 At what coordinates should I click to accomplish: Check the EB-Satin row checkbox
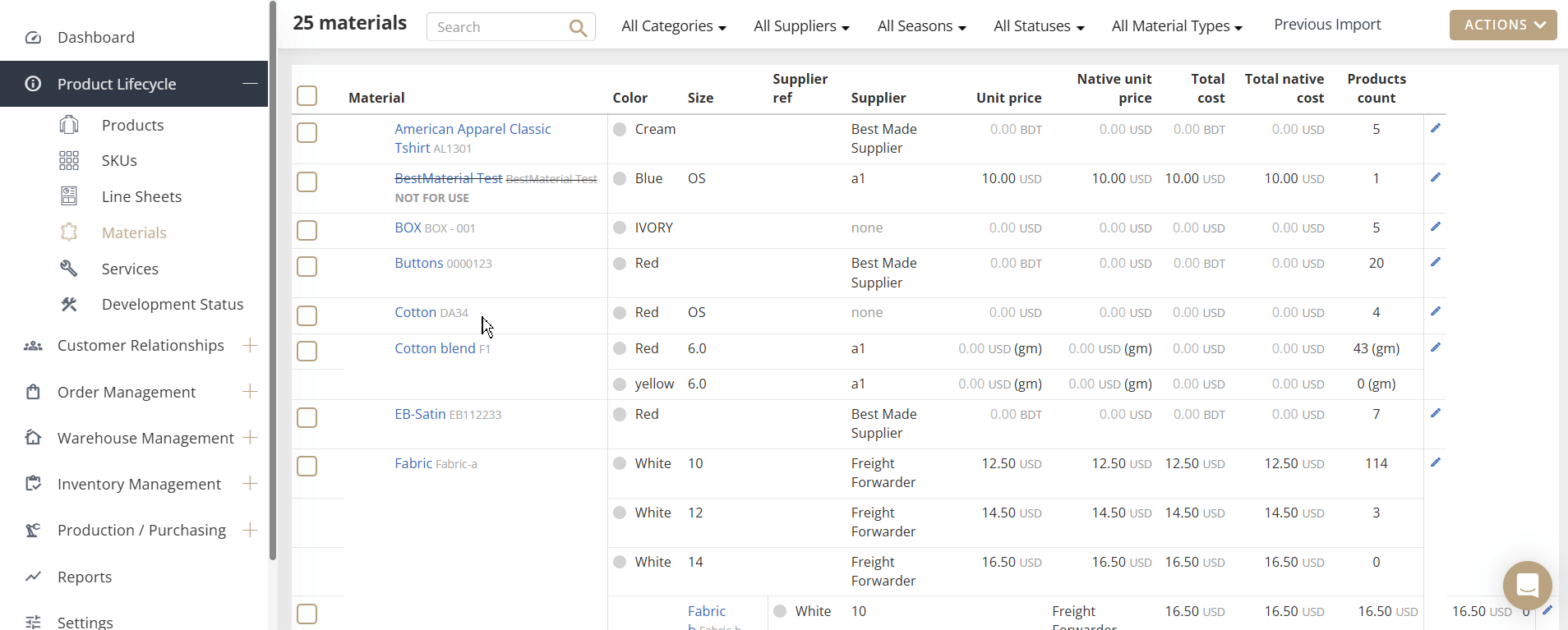[x=307, y=417]
